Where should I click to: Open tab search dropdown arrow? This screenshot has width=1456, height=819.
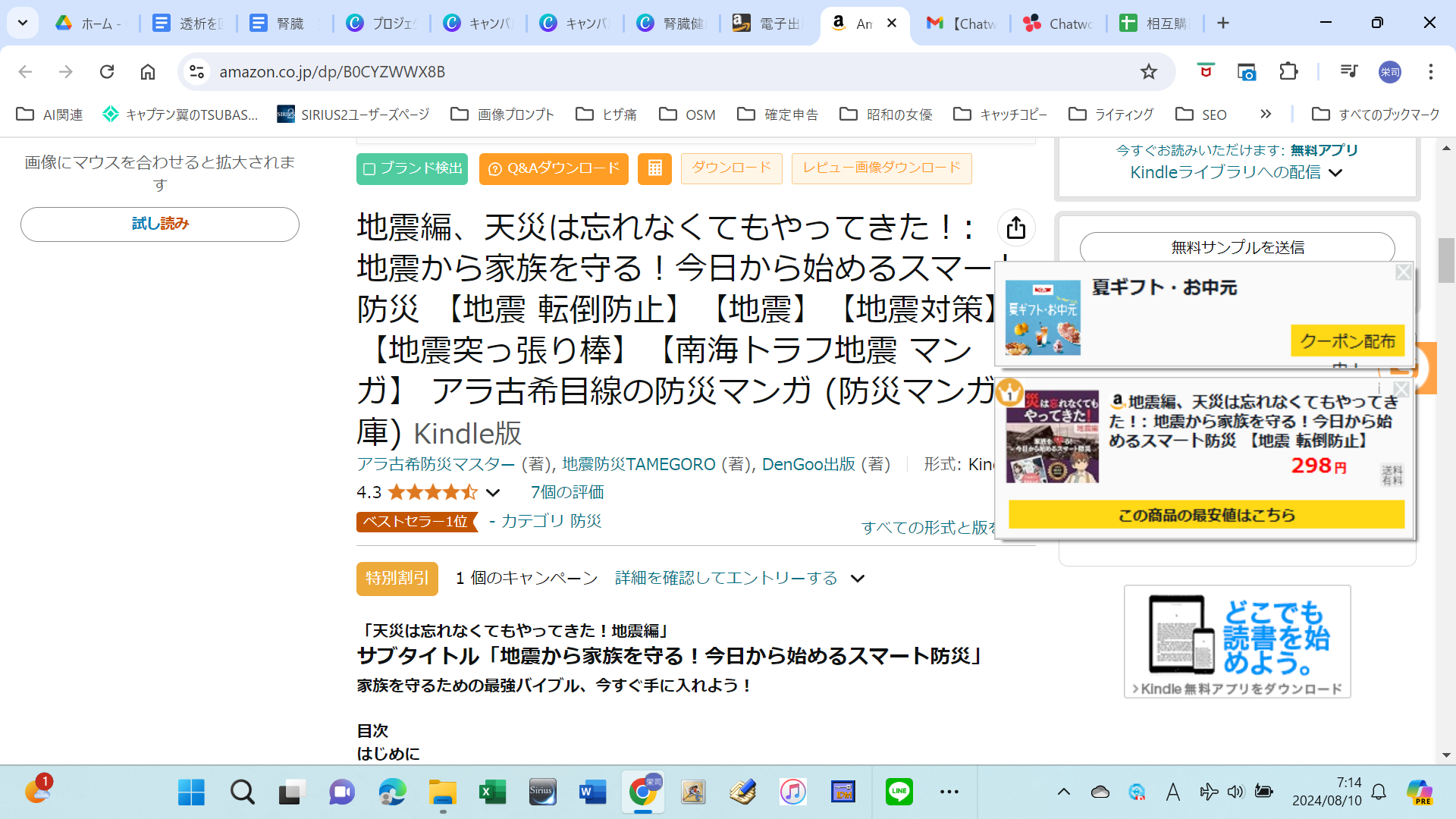coord(23,23)
